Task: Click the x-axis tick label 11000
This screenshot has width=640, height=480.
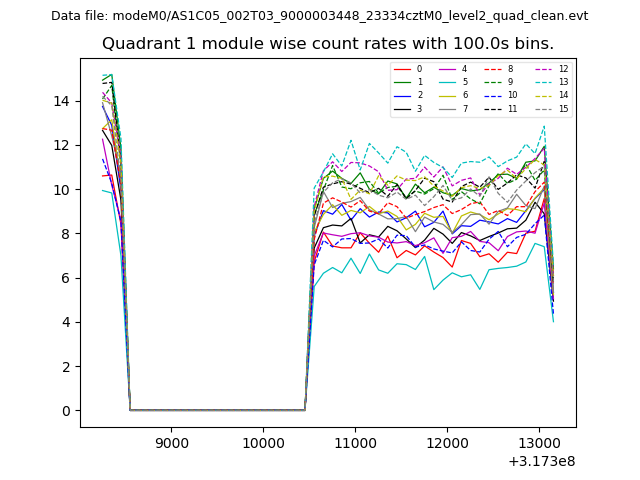Action: pyautogui.click(x=355, y=442)
